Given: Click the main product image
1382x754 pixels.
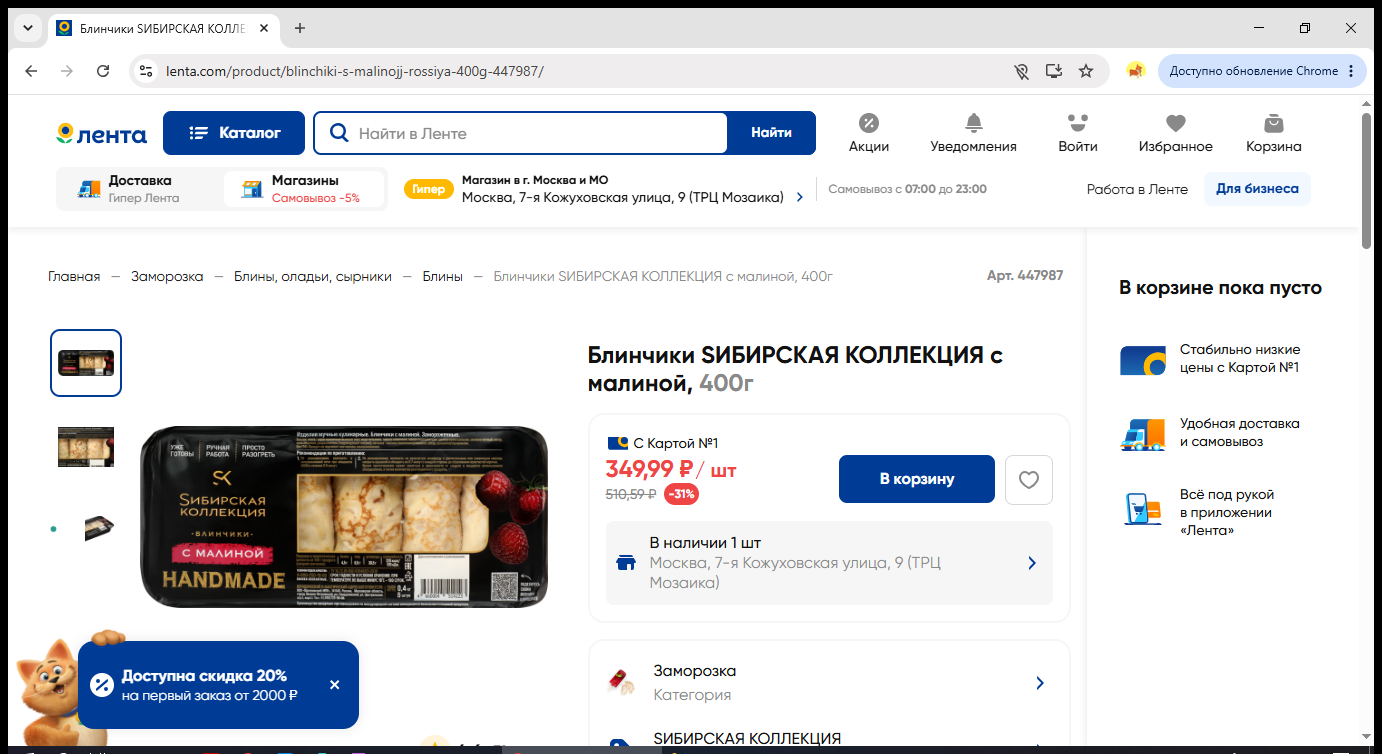Looking at the screenshot, I should point(344,517).
